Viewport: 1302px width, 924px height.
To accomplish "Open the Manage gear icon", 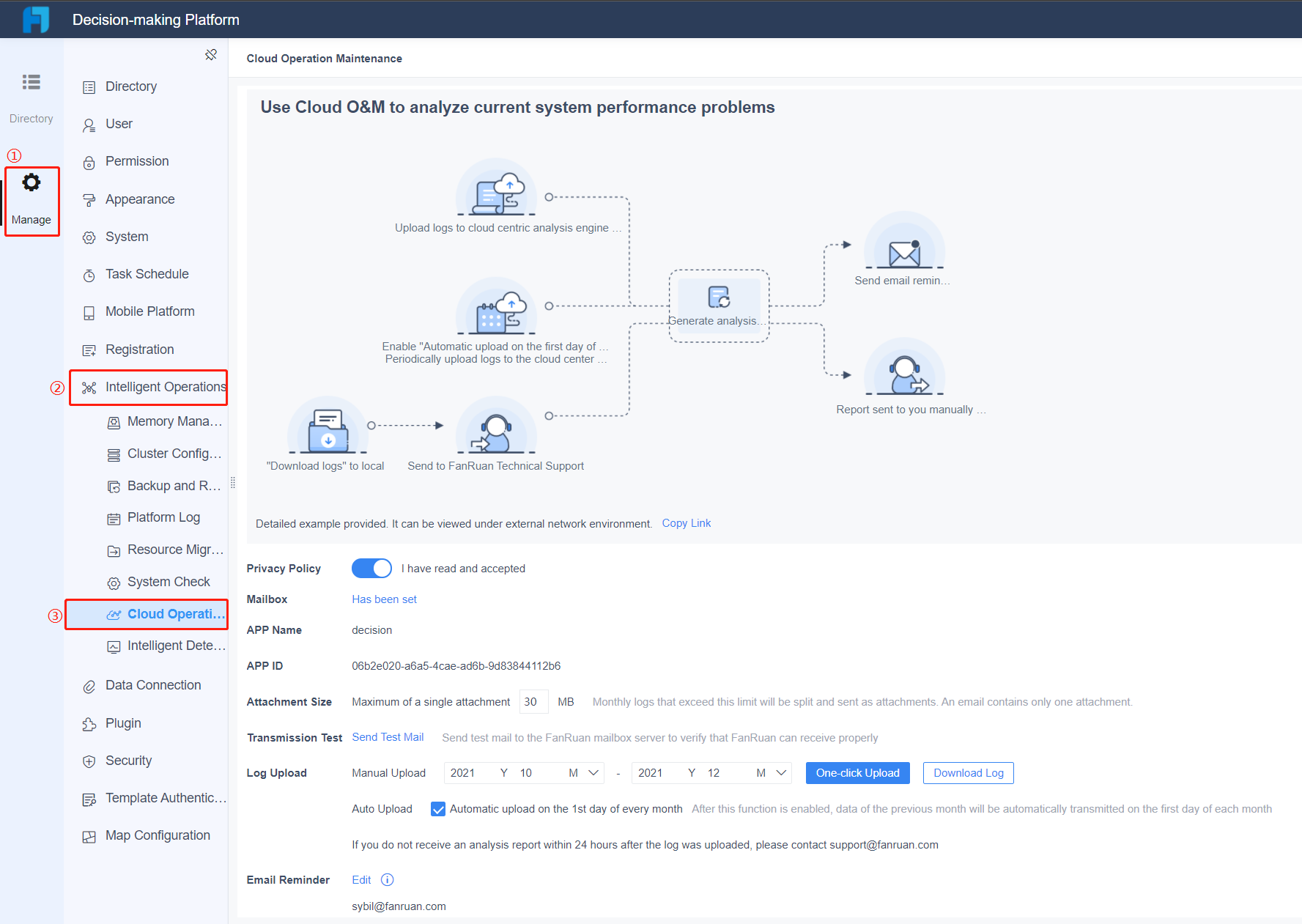I will coord(32,182).
